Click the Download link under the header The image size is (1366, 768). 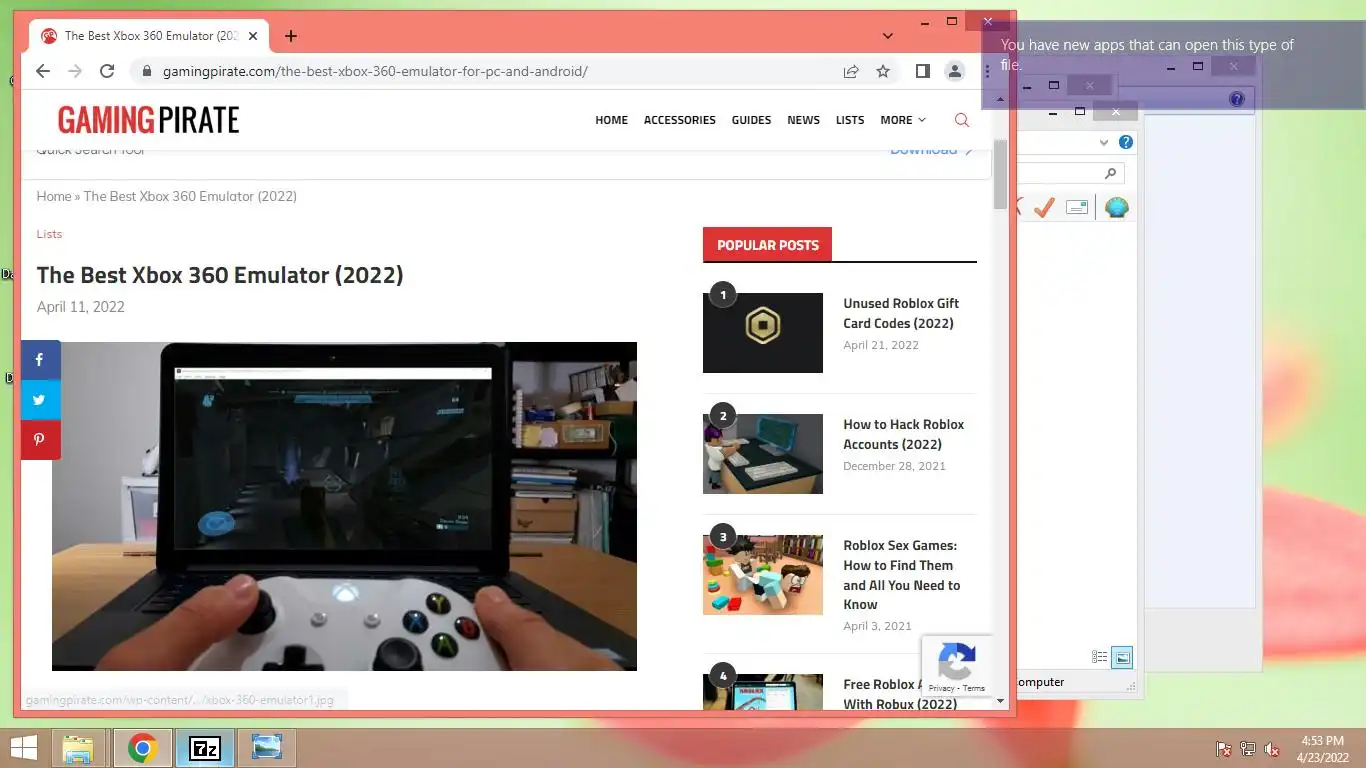pos(930,149)
